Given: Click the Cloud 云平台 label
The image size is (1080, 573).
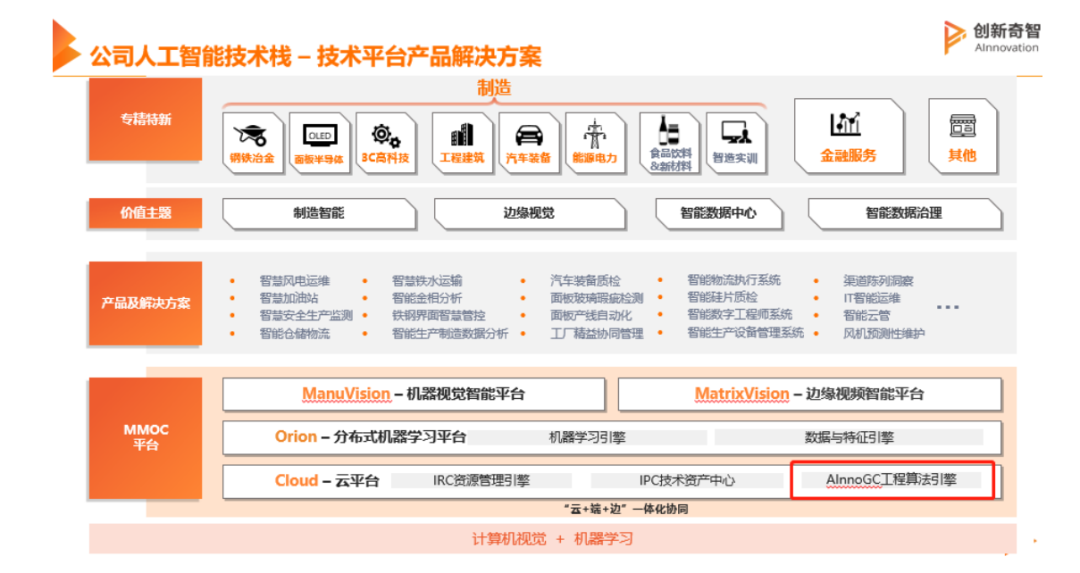Looking at the screenshot, I should pos(326,480).
